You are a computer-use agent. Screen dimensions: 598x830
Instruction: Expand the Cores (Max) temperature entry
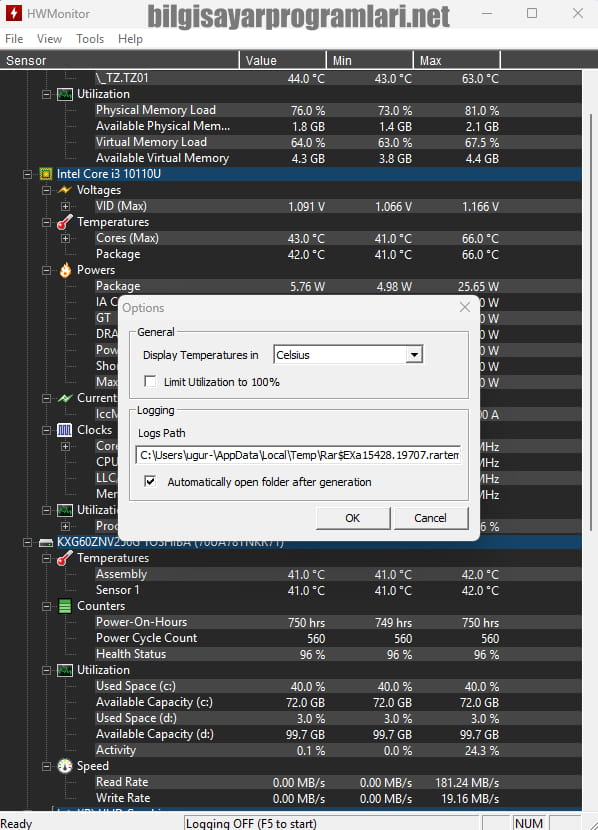pyautogui.click(x=65, y=238)
